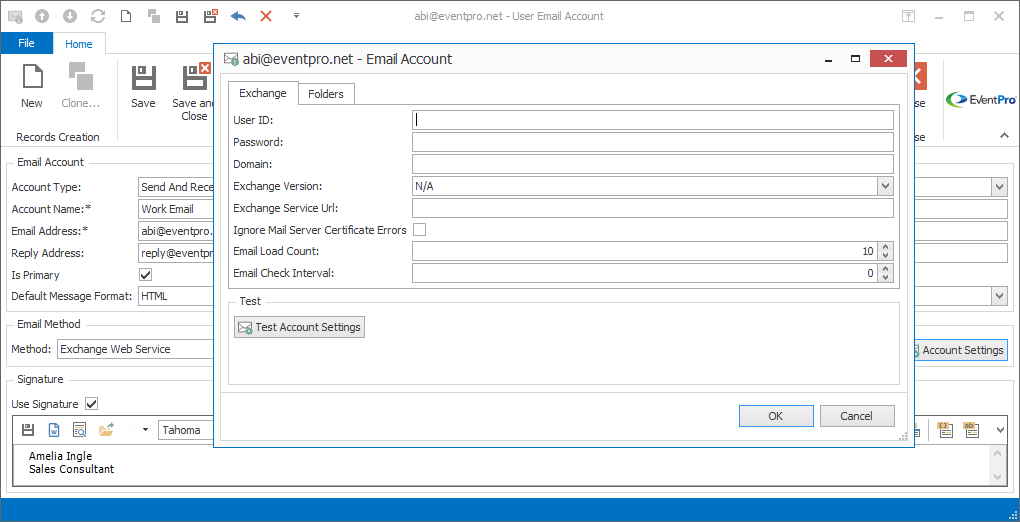The height and width of the screenshot is (522, 1020).
Task: Open the Account Type dropdown arrow
Action: [x=999, y=187]
